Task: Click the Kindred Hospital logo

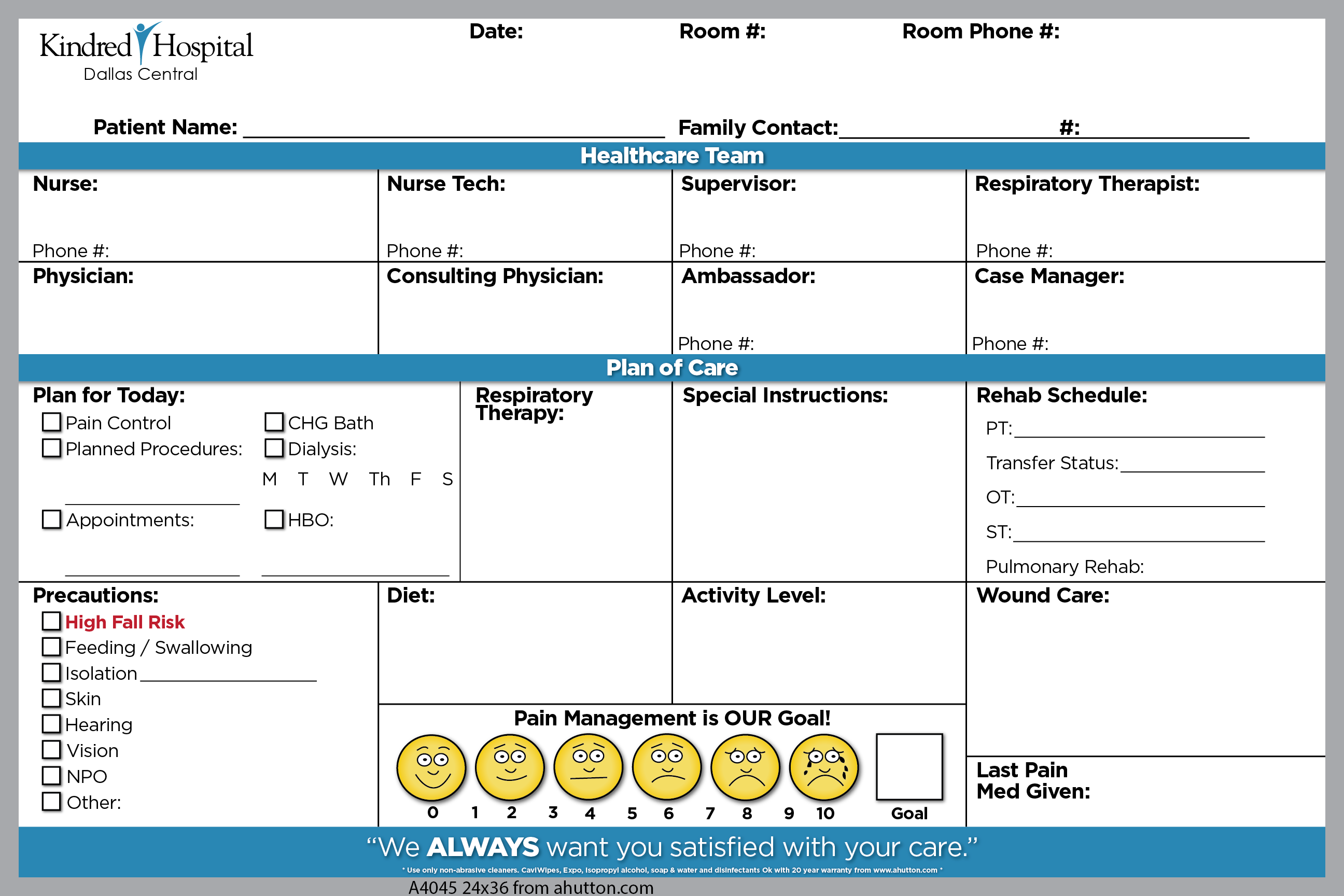Action: coord(146,51)
